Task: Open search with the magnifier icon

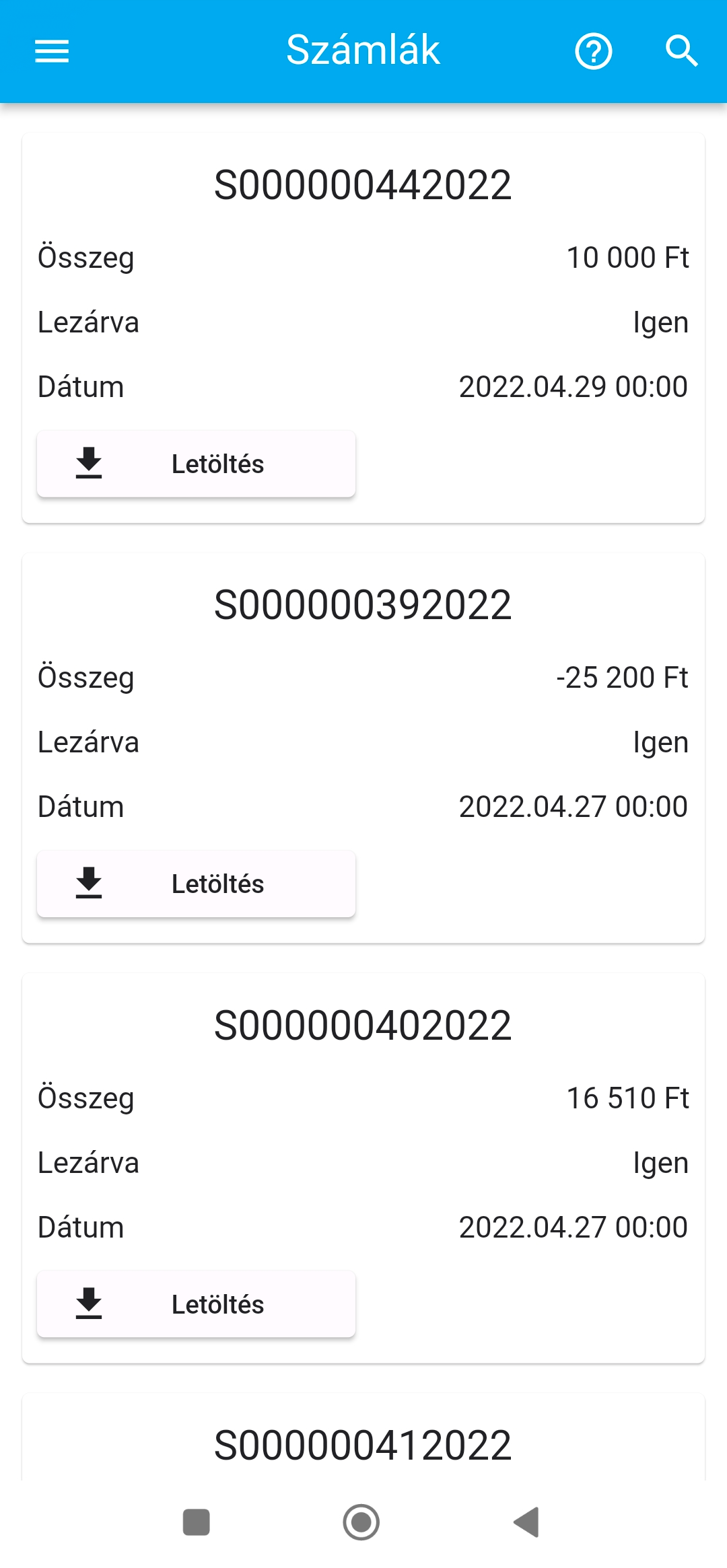Action: click(681, 51)
